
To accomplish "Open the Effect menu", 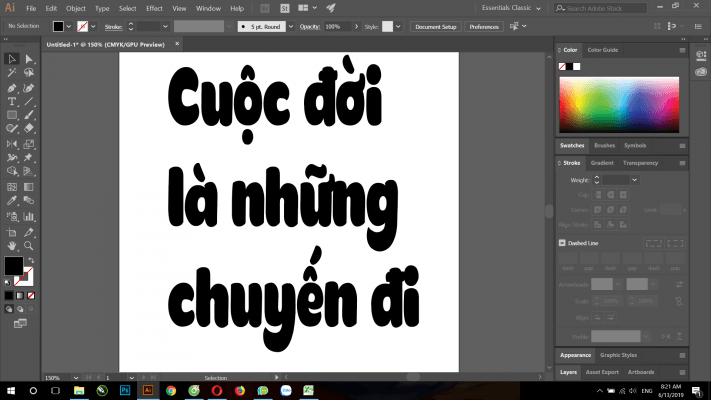I will [153, 8].
